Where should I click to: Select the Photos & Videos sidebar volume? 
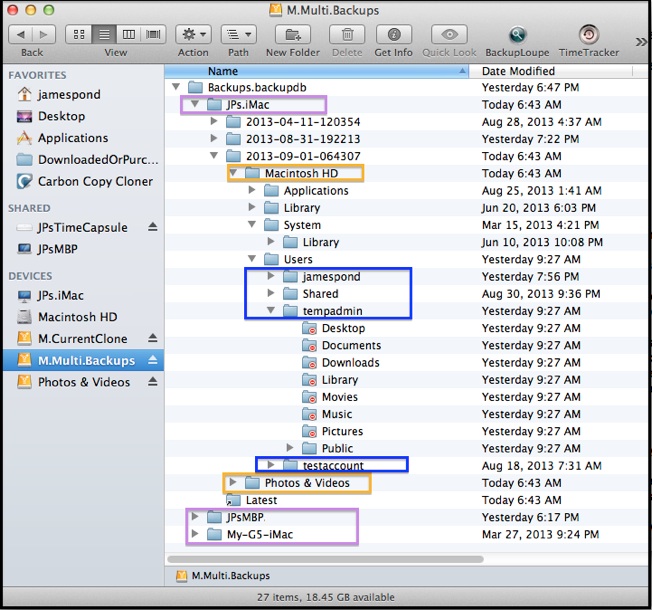pyautogui.click(x=84, y=382)
